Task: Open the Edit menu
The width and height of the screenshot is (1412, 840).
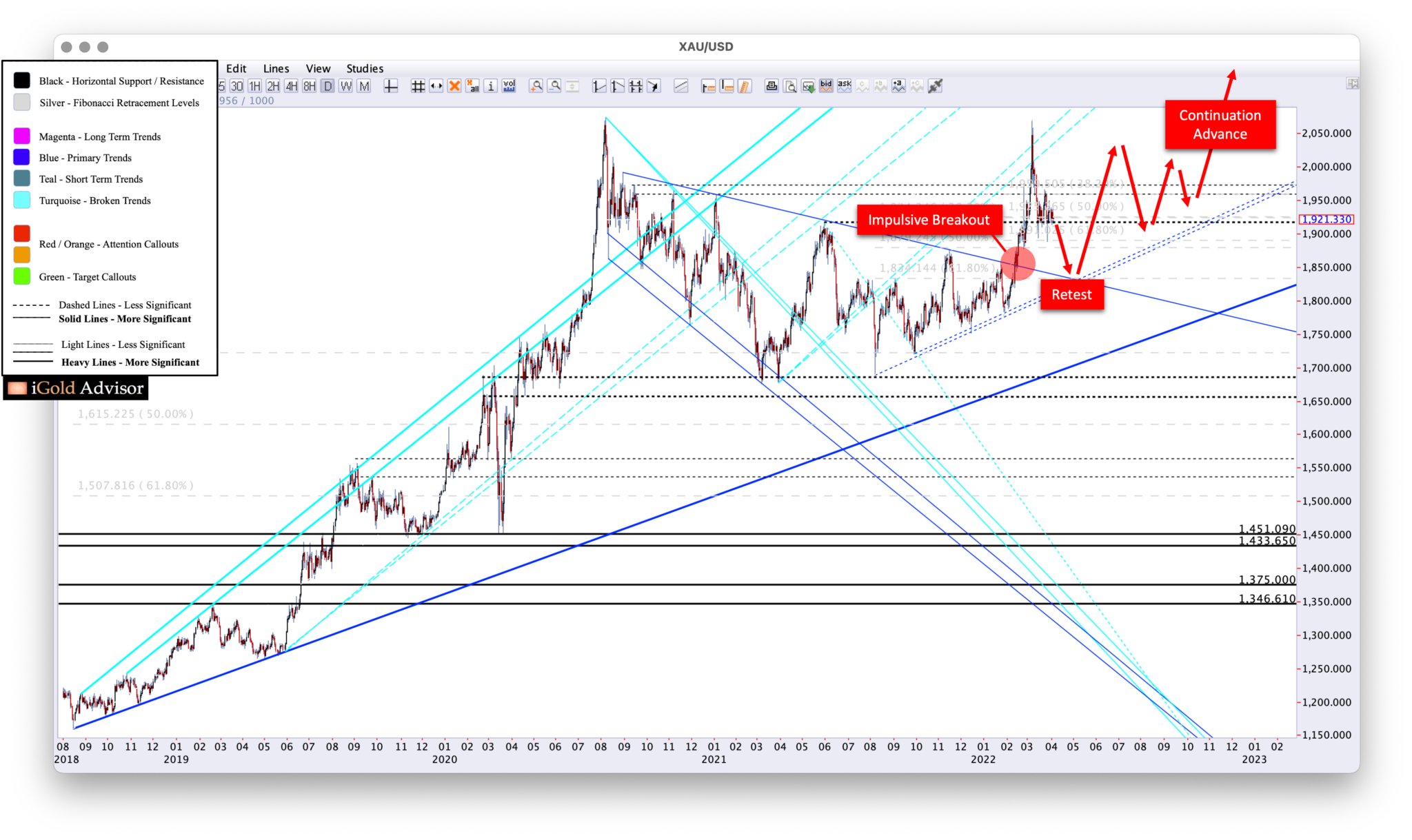Action: click(236, 68)
